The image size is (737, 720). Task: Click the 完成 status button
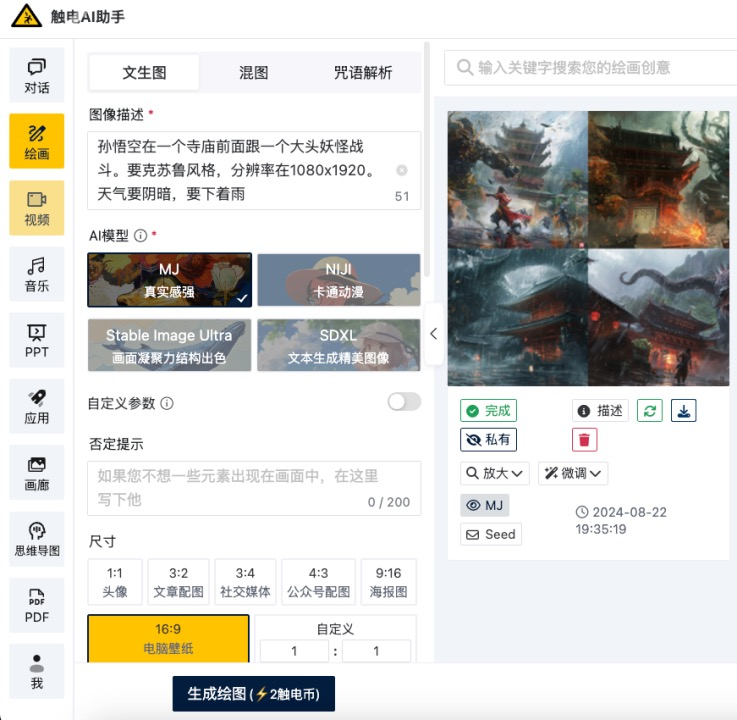pyautogui.click(x=488, y=411)
